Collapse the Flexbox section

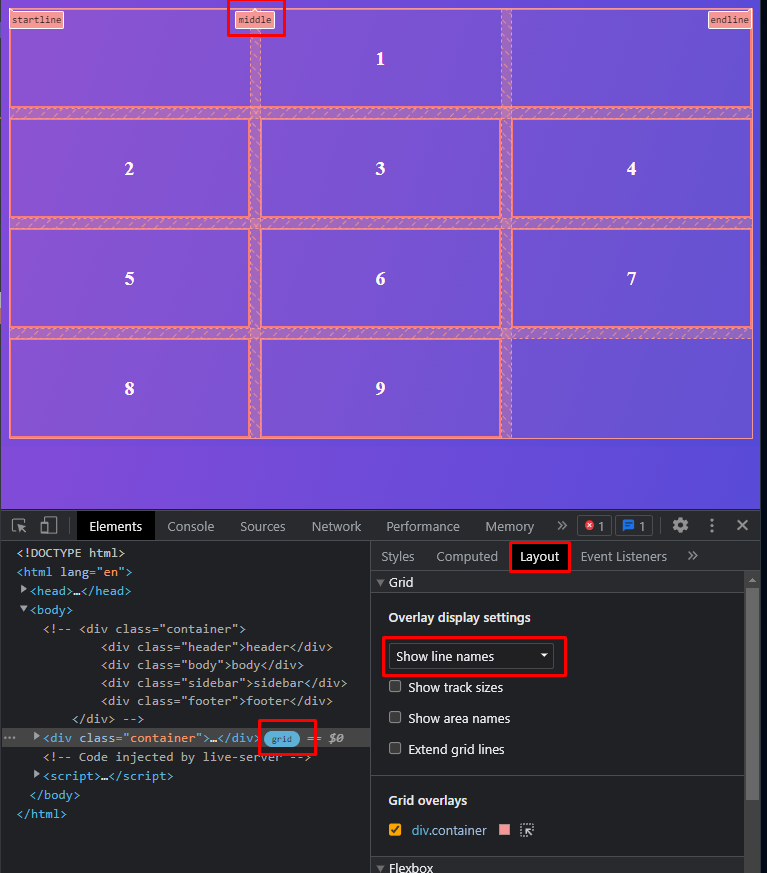(x=381, y=868)
